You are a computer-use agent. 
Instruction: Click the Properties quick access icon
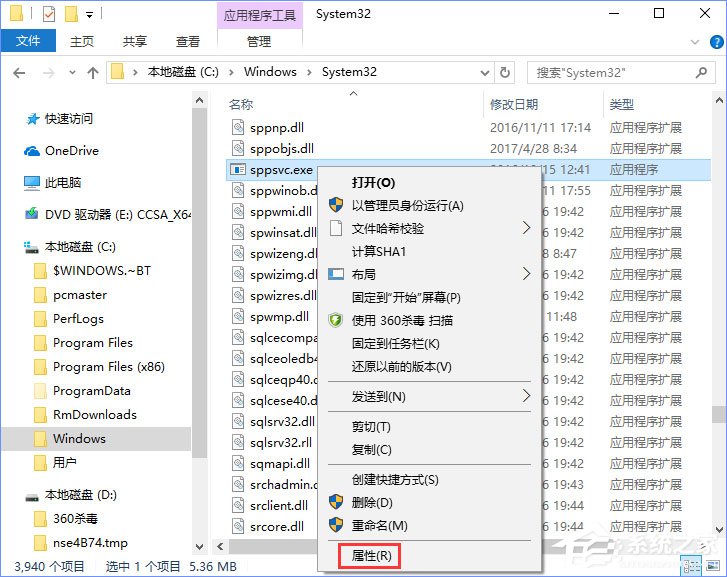click(49, 14)
